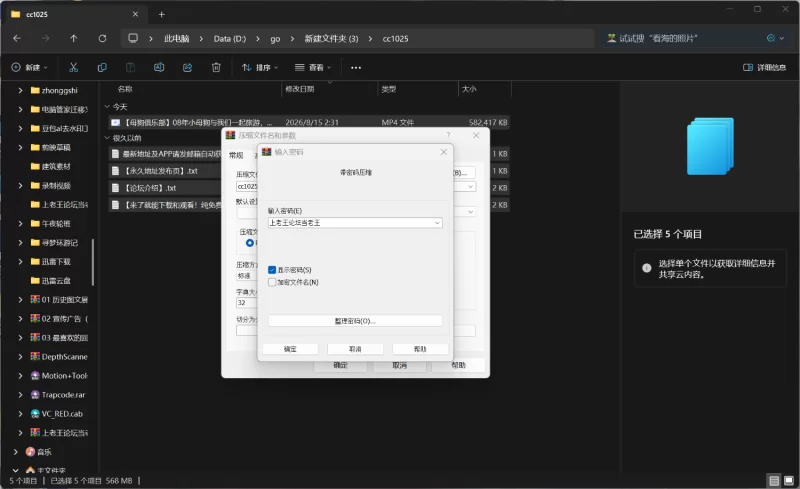Switch to details list view in status bar
800x489 pixels.
[x=774, y=480]
